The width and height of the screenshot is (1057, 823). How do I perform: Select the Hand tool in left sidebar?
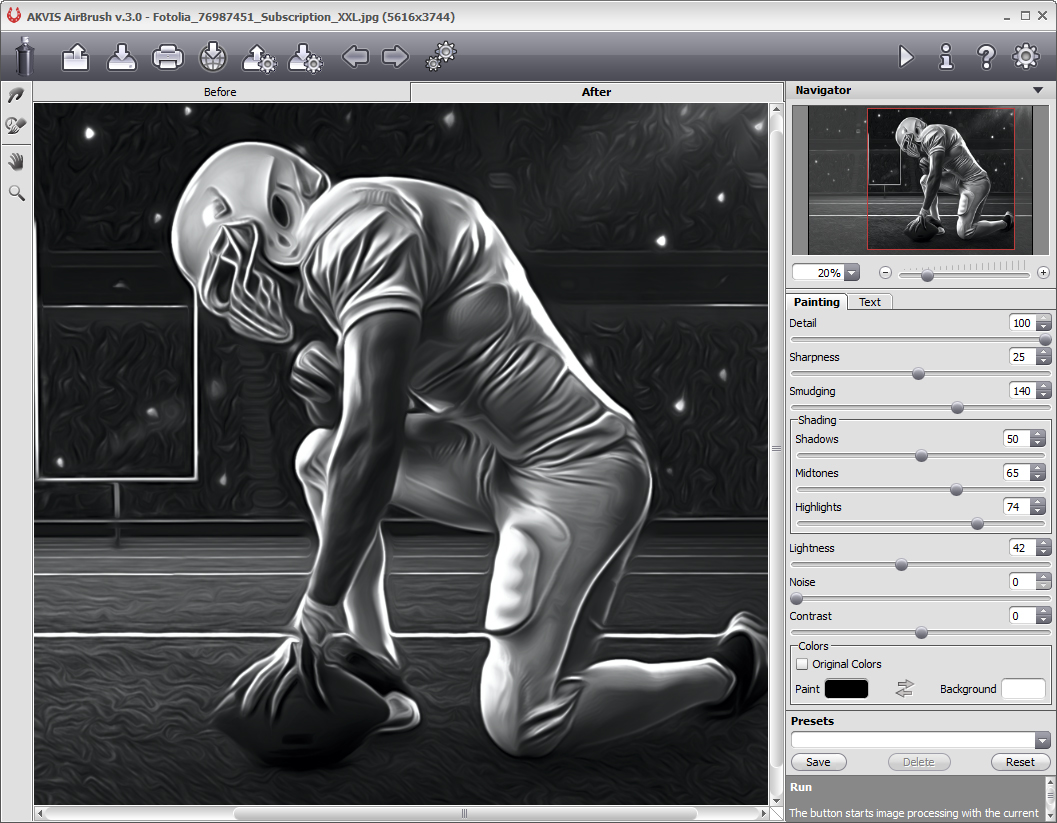point(16,161)
